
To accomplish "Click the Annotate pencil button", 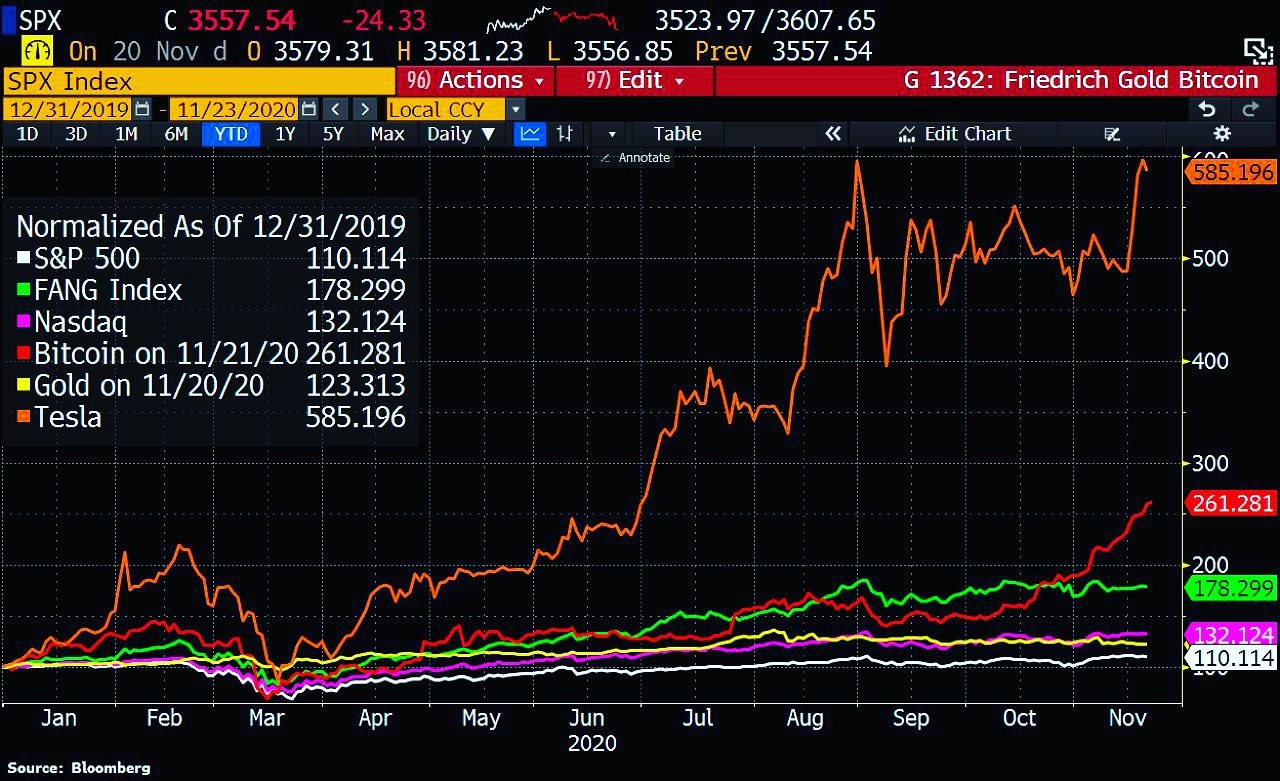I will (635, 158).
